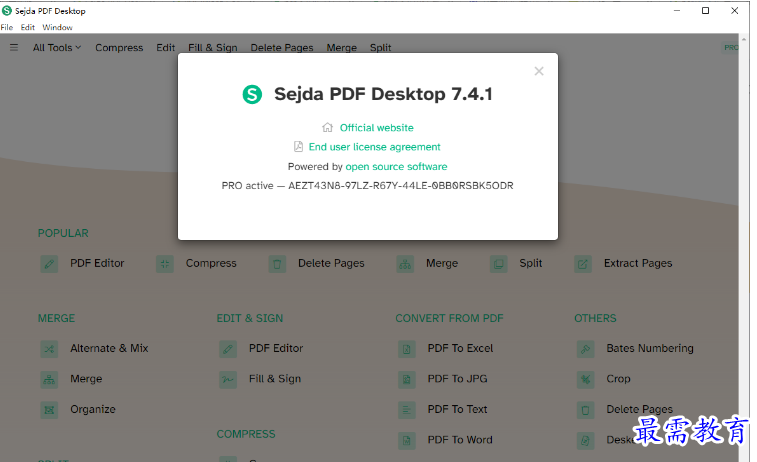Viewport: 757px width, 462px height.
Task: Open PDF To JPG converter
Action: click(x=457, y=379)
